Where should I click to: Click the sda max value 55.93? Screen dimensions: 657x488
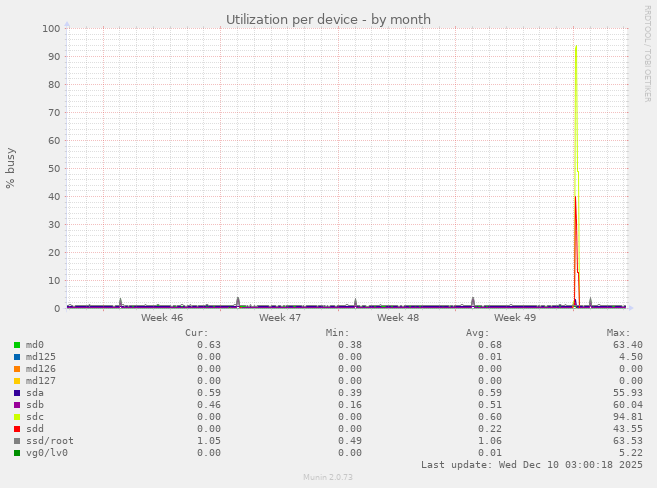click(628, 393)
